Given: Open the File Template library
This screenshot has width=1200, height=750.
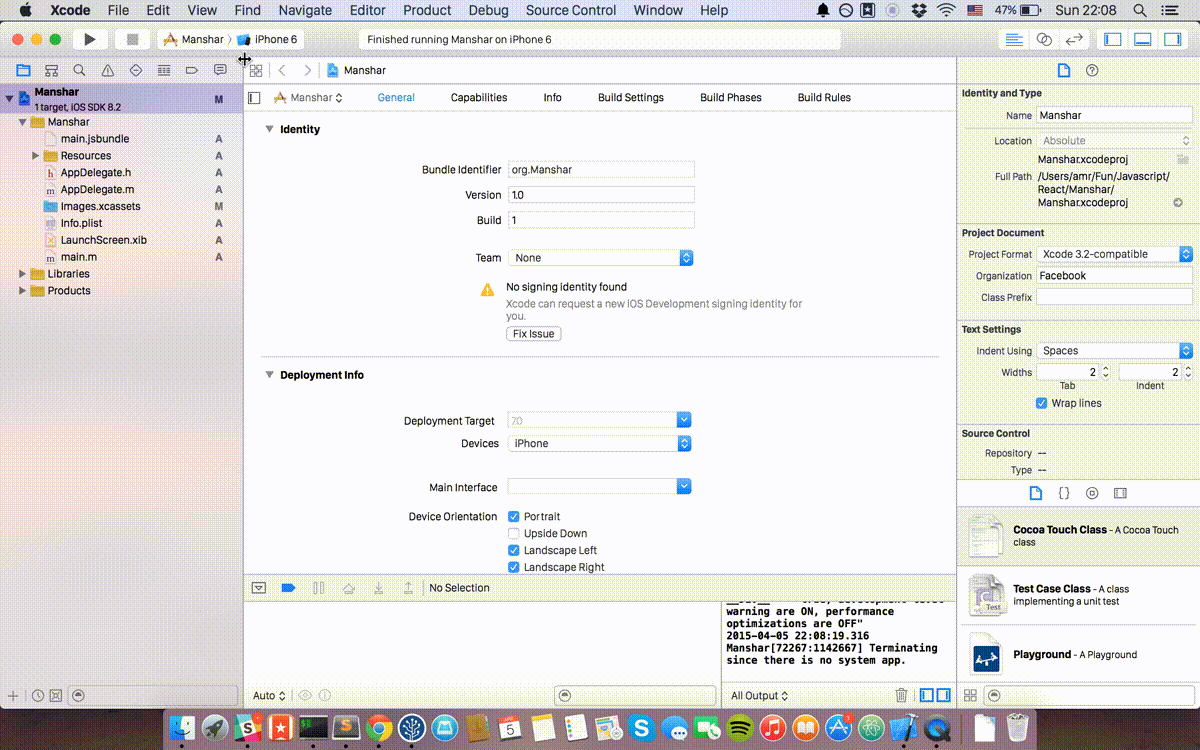Looking at the screenshot, I should coord(1036,493).
